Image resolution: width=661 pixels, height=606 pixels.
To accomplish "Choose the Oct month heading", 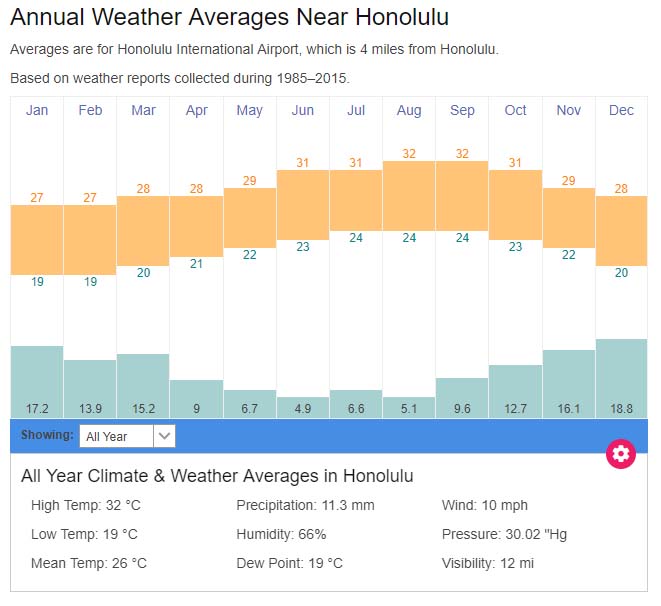I will coord(515,110).
